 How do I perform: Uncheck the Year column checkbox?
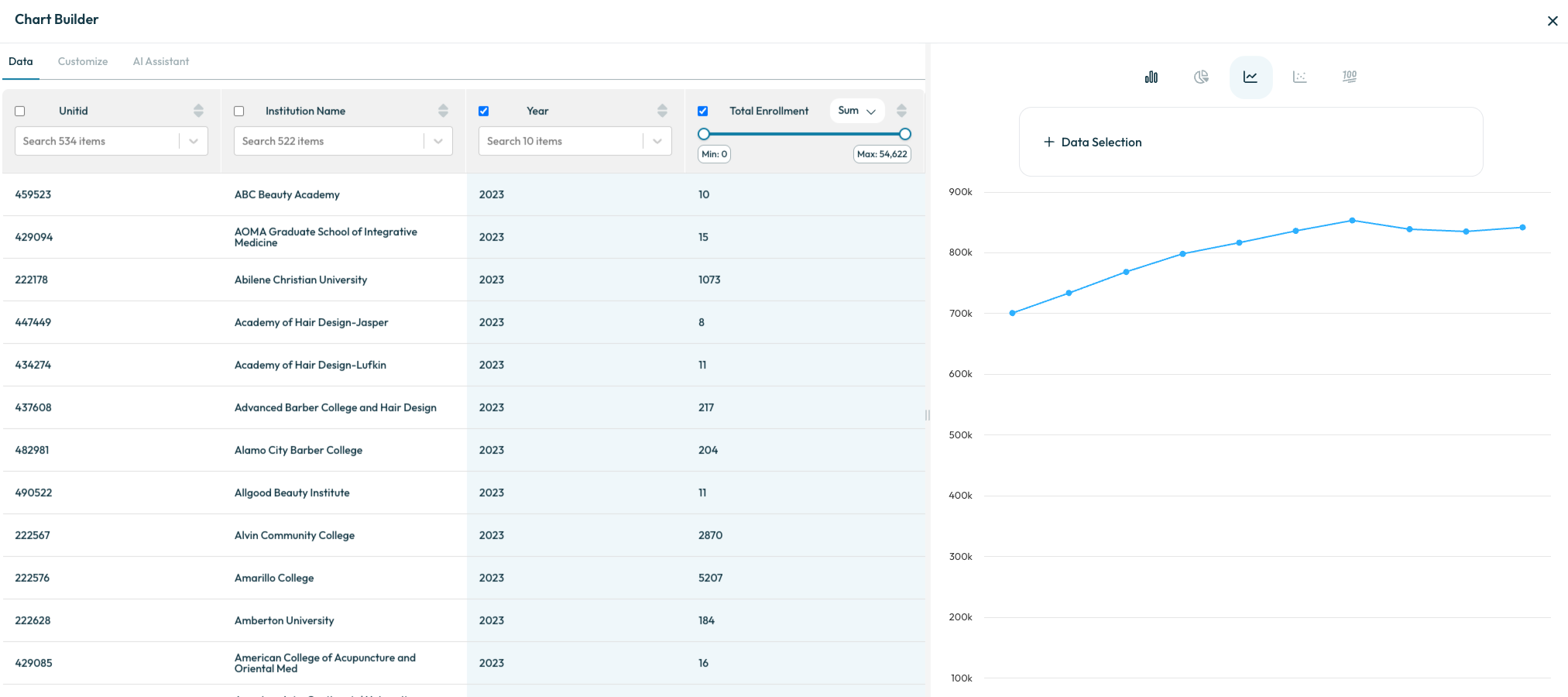coord(484,112)
